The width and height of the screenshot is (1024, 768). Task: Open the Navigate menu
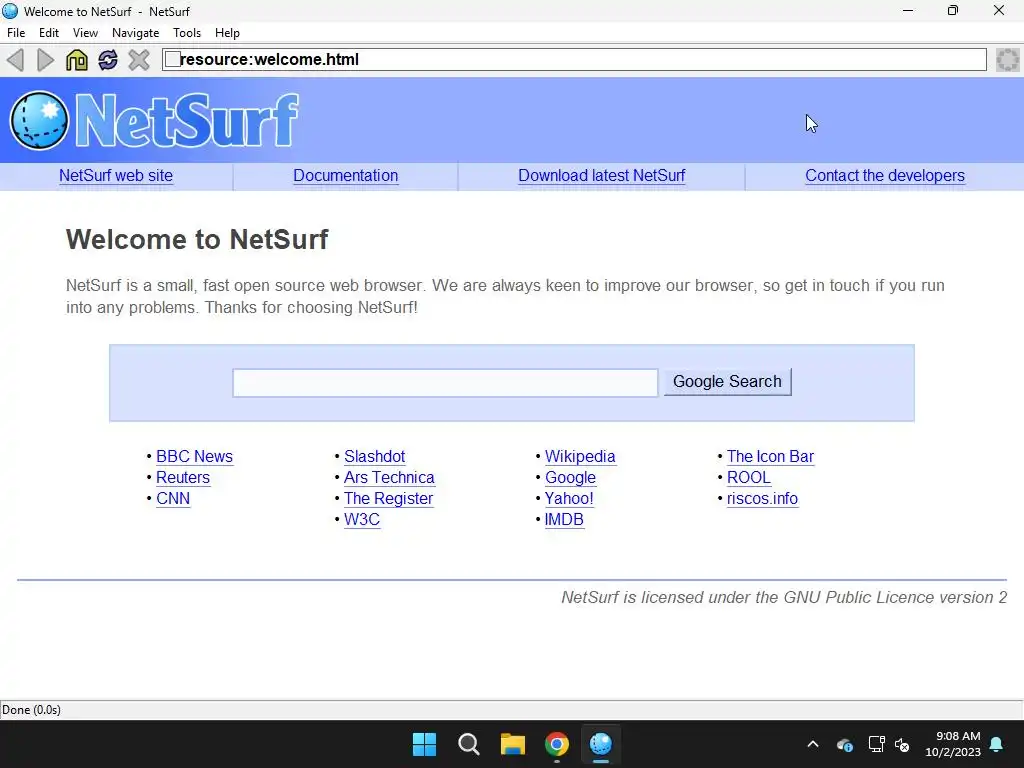(136, 33)
